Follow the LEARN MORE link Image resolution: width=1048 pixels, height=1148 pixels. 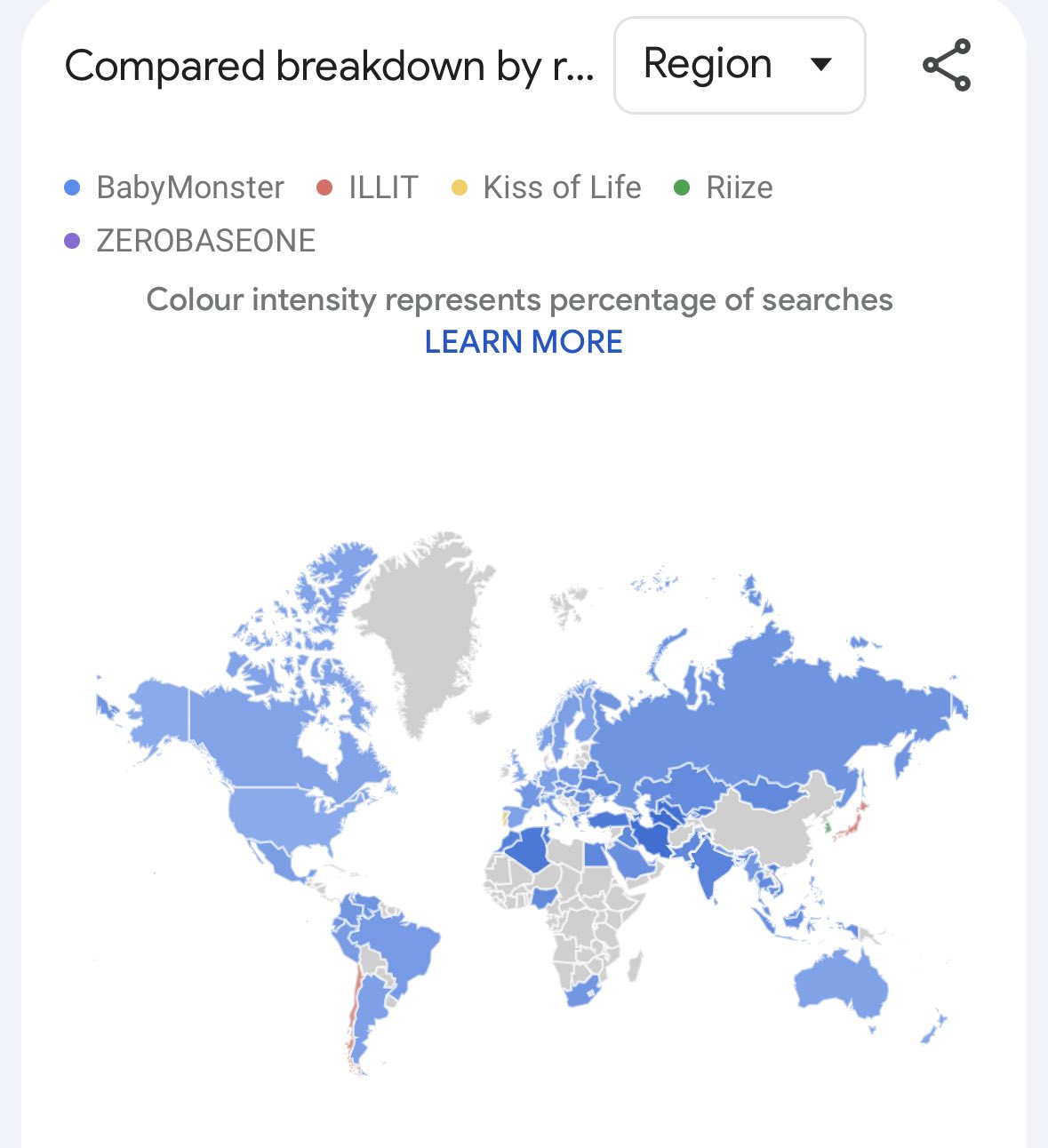pyautogui.click(x=524, y=342)
